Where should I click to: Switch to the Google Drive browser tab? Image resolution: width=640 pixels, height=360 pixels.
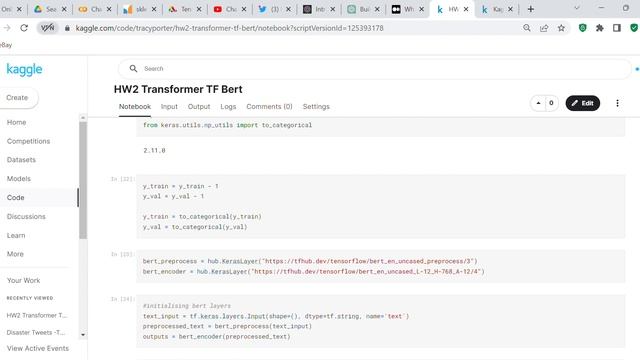click(x=50, y=9)
